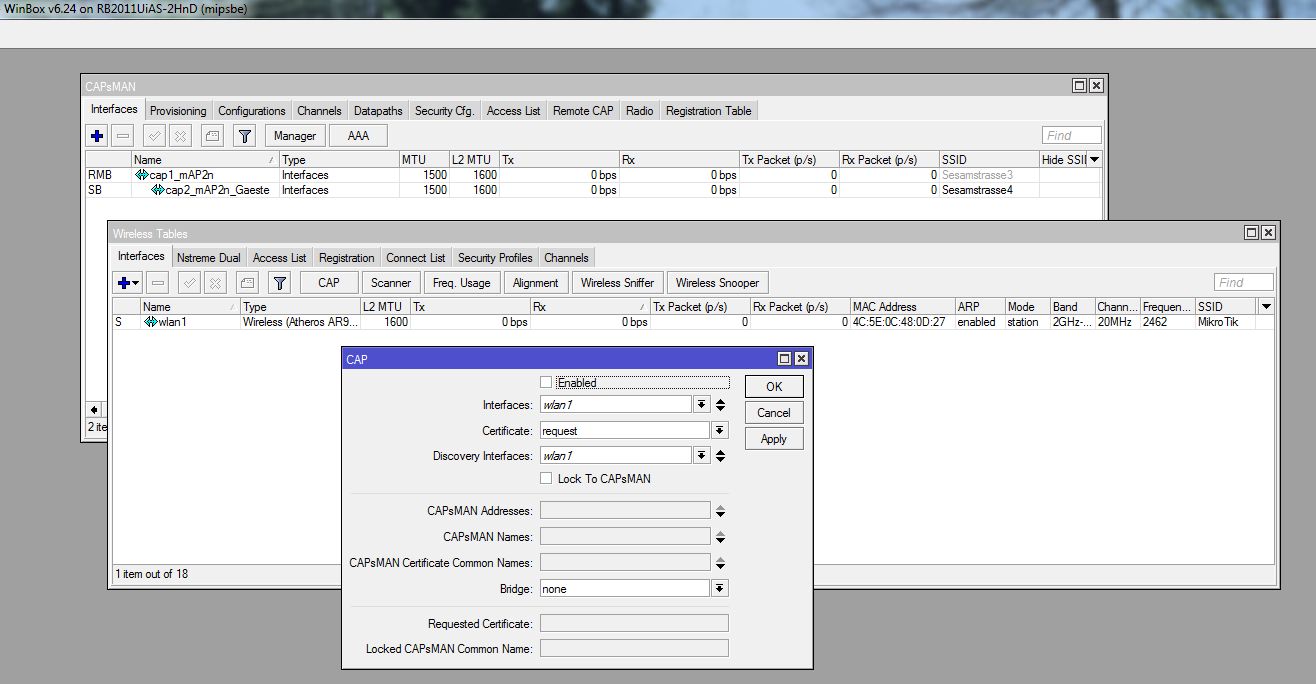Toggle the Enabled checkbox in CAP dialog
The height and width of the screenshot is (684, 1316).
tap(546, 382)
